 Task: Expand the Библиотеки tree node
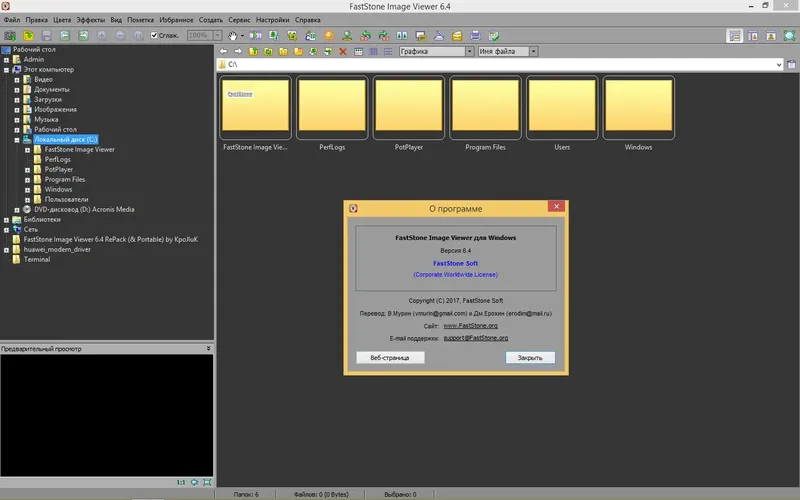point(7,220)
